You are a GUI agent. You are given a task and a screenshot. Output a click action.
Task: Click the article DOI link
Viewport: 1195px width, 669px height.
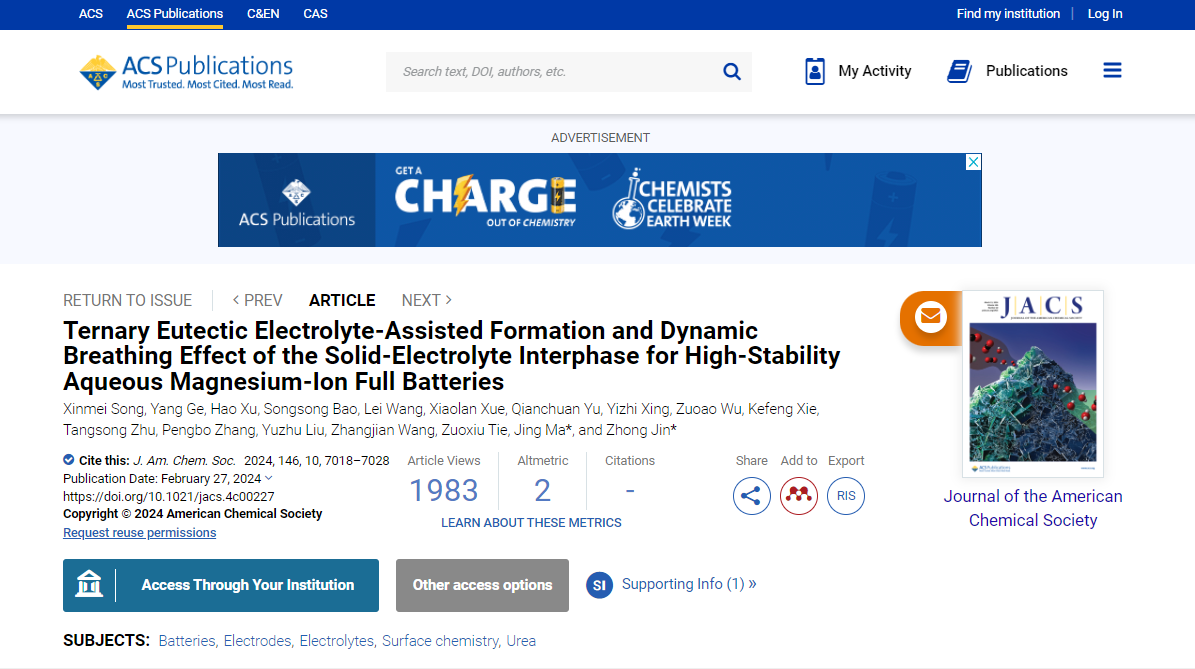point(168,496)
